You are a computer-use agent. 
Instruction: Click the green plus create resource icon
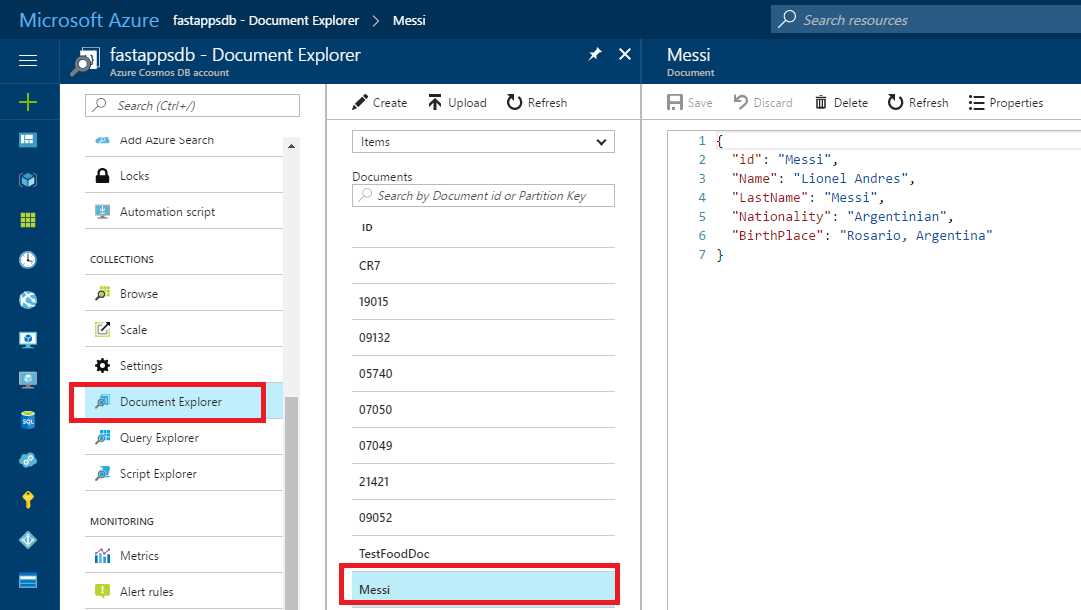click(x=28, y=103)
